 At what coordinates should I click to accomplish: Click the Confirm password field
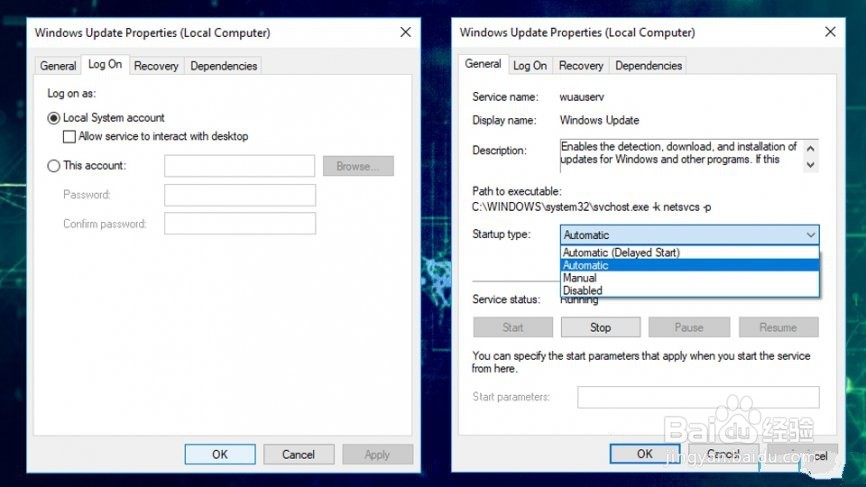coord(240,224)
